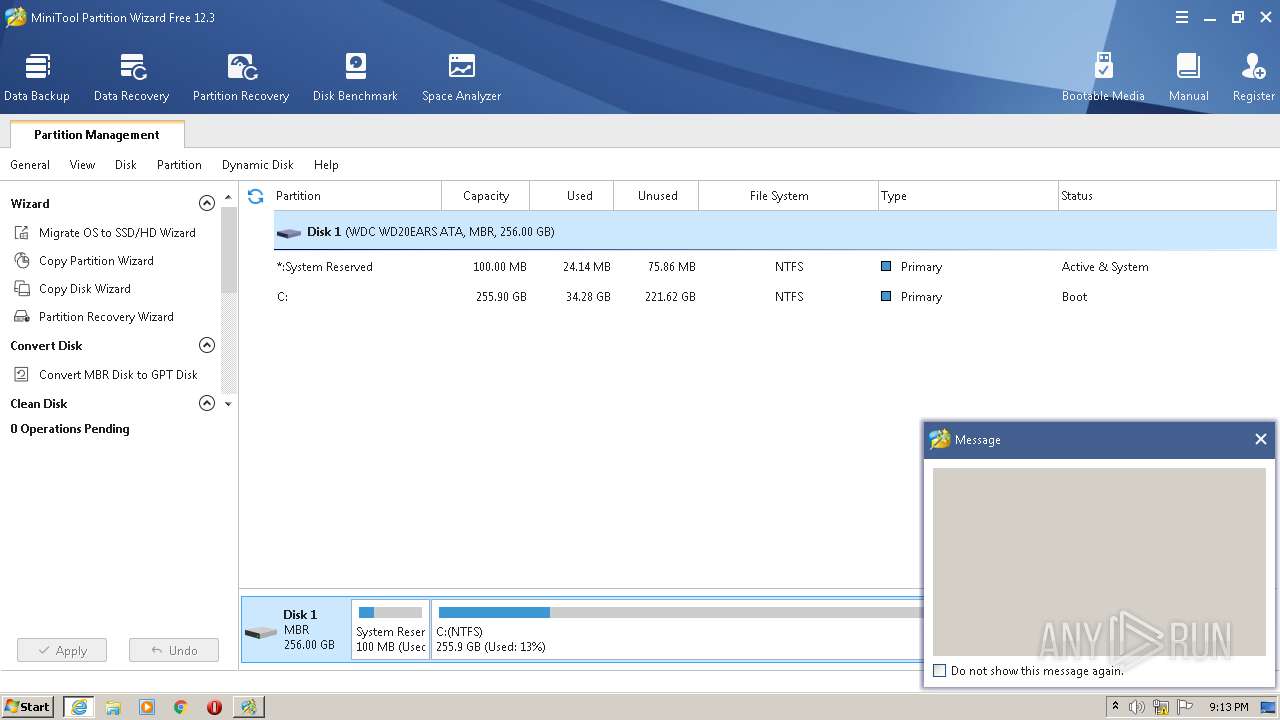
Task: Start Copy Disk Wizard
Action: (x=84, y=289)
